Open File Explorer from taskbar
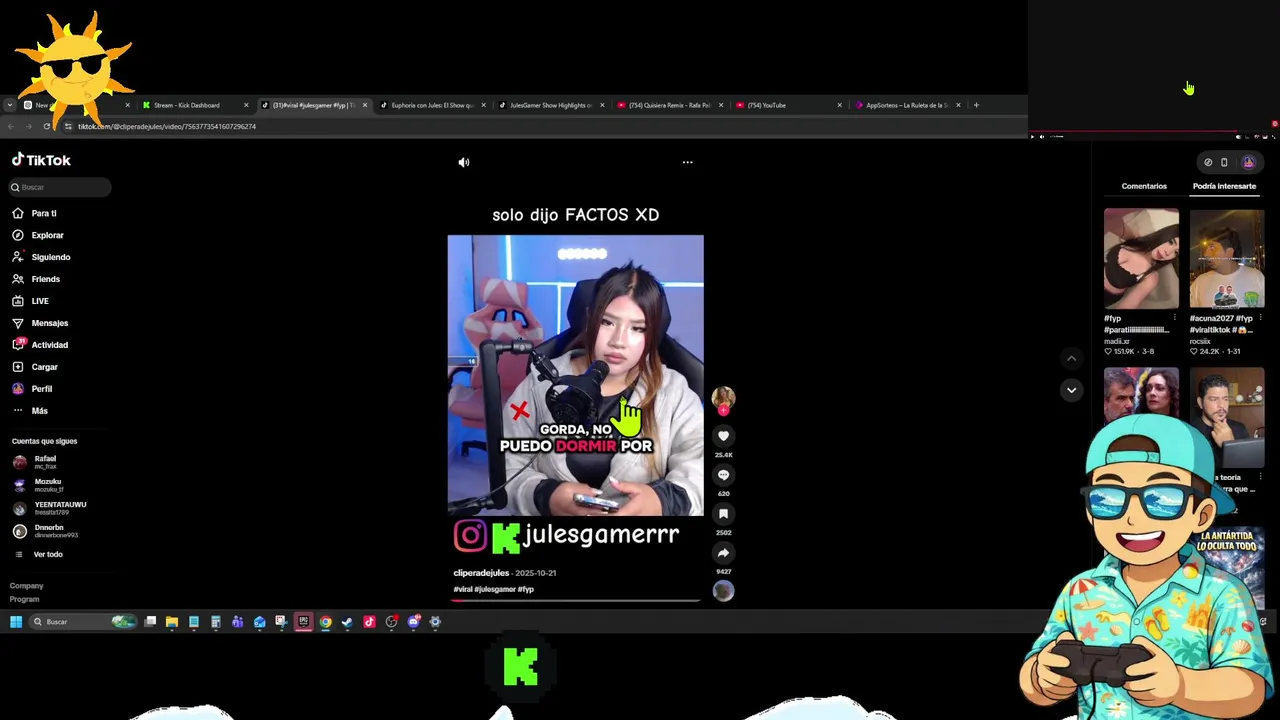Viewport: 1280px width, 720px height. tap(172, 622)
